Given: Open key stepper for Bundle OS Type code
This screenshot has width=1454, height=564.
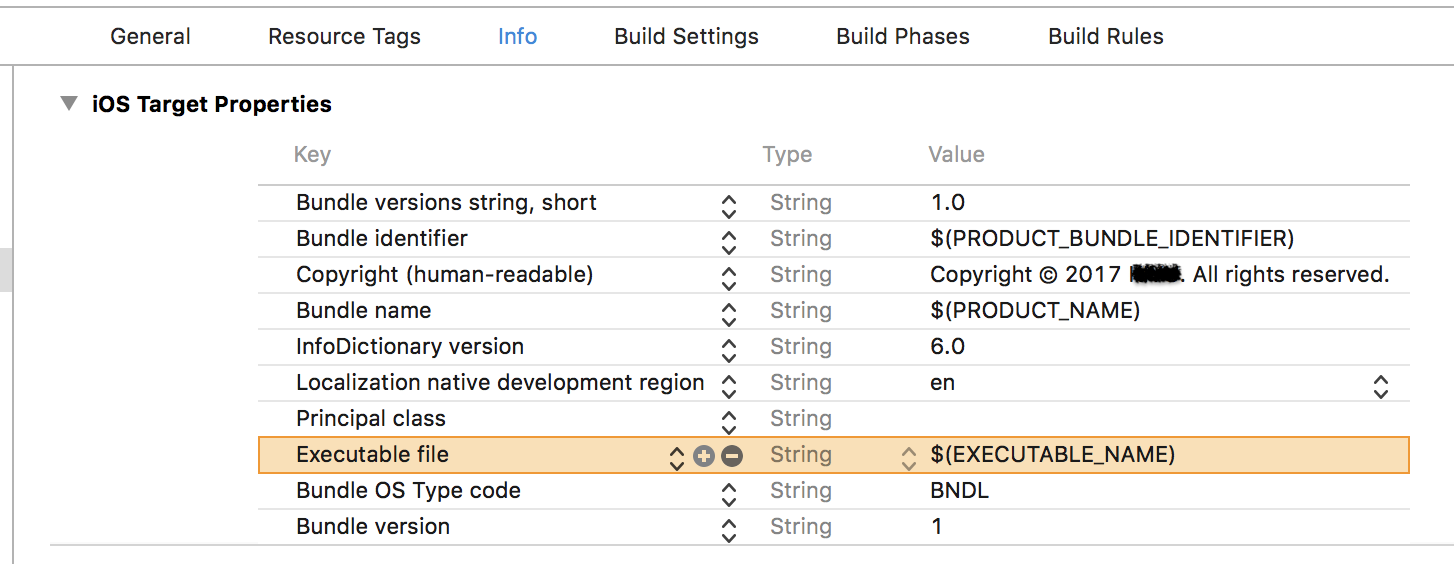Looking at the screenshot, I should (729, 493).
